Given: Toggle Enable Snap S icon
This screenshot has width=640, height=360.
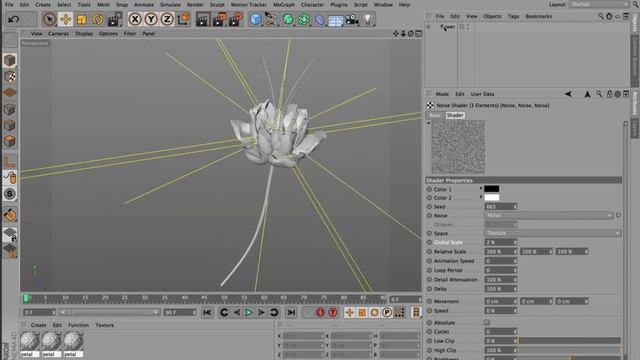Looking at the screenshot, I should 10,194.
